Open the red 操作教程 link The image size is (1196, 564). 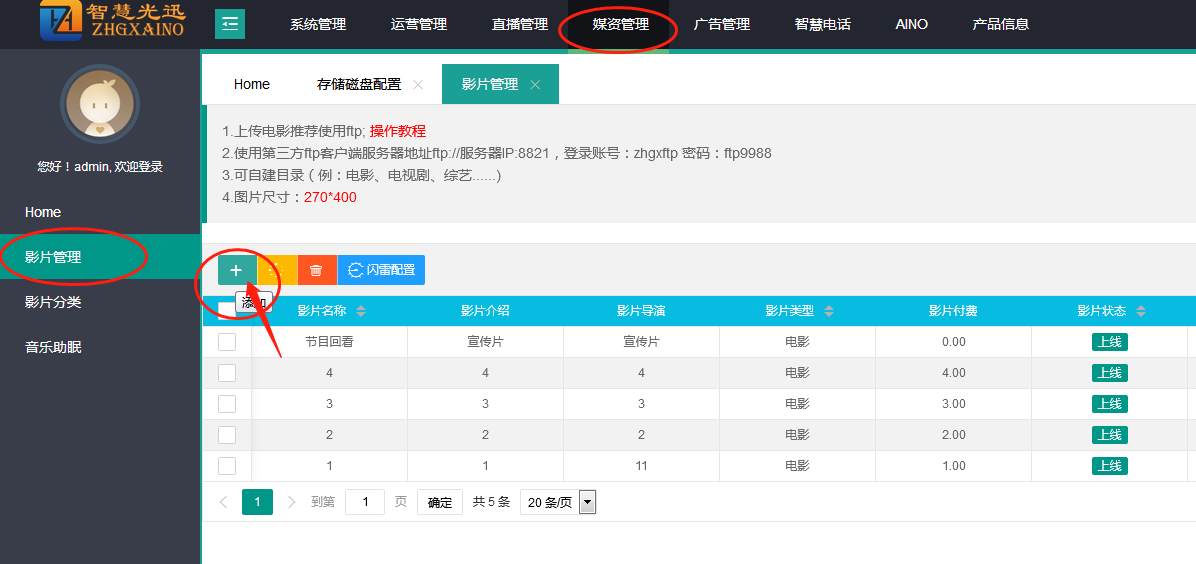pos(398,131)
